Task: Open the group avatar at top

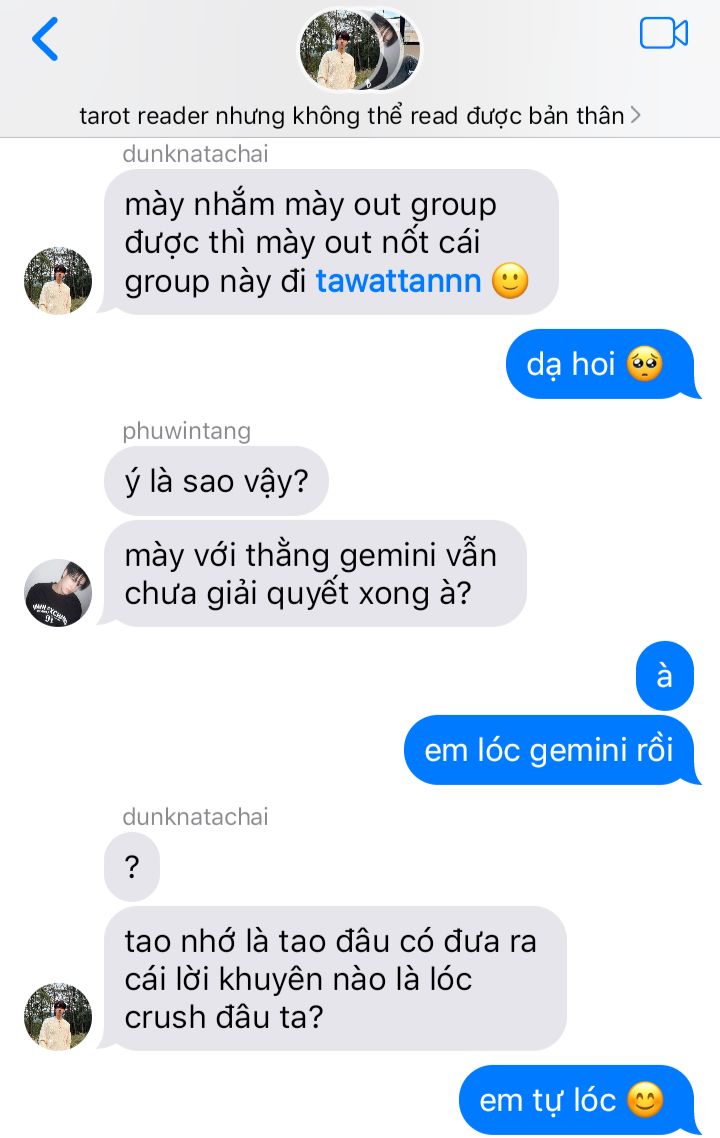Action: [359, 49]
